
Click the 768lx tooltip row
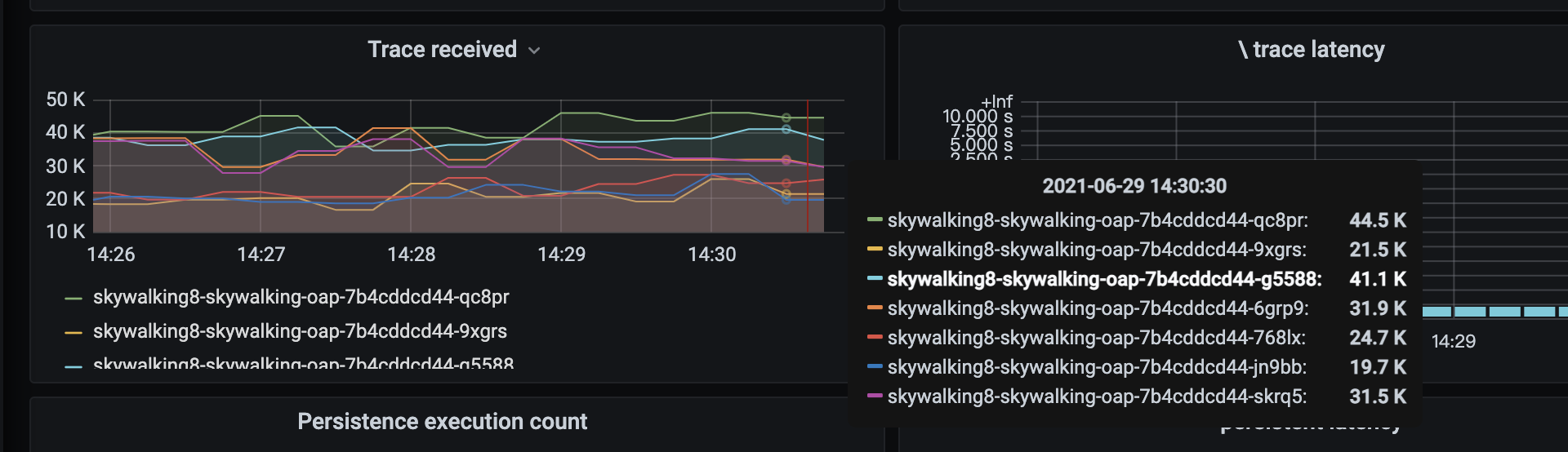[1136, 338]
